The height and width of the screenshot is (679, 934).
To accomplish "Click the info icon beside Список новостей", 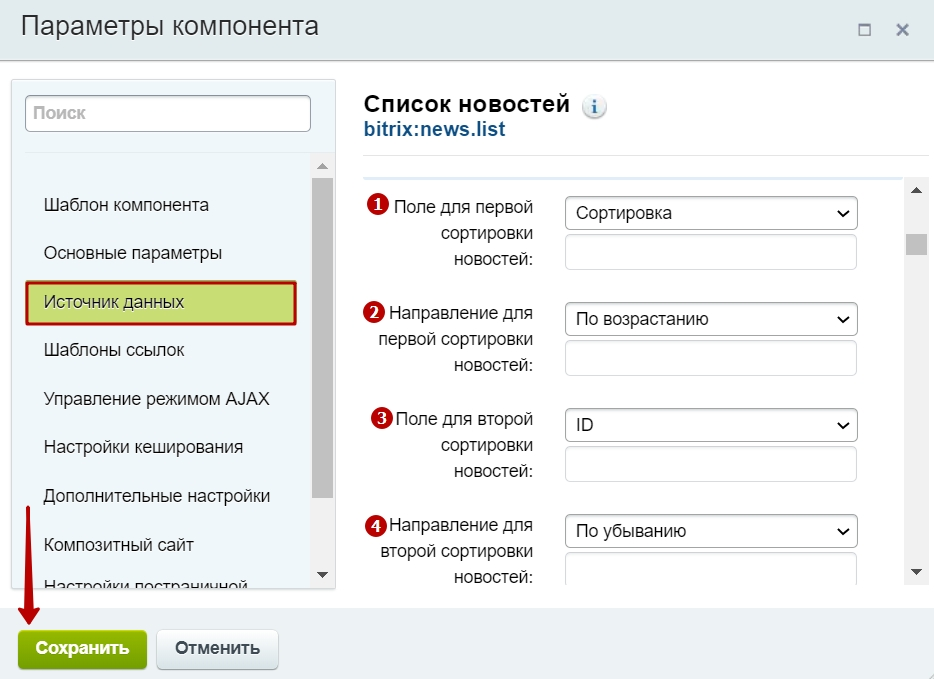I will click(x=595, y=107).
